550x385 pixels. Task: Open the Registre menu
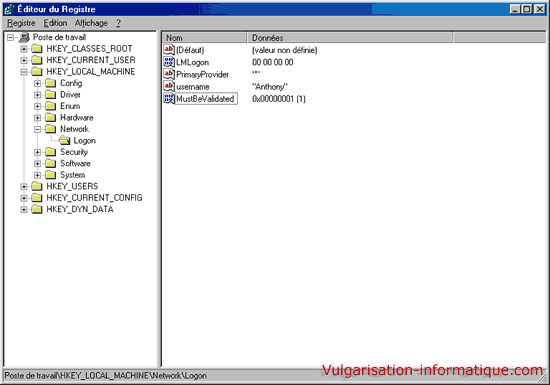[21, 23]
